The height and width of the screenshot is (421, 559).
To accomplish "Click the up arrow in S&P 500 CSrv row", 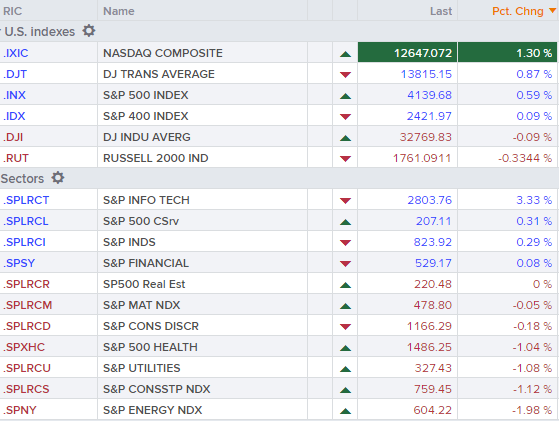I will point(345,222).
